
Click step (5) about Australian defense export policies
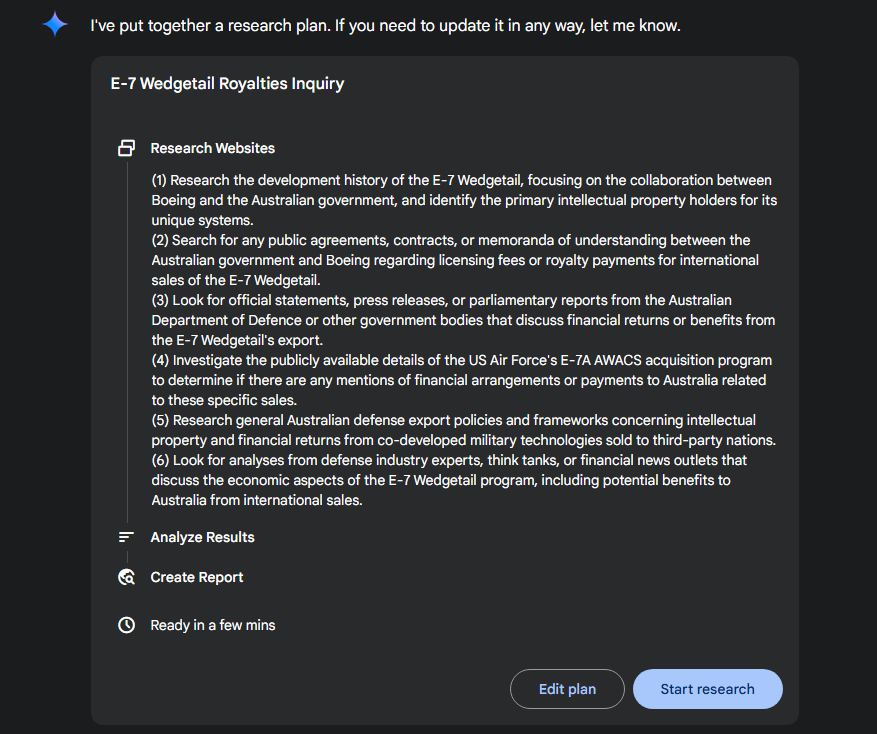pyautogui.click(x=464, y=430)
